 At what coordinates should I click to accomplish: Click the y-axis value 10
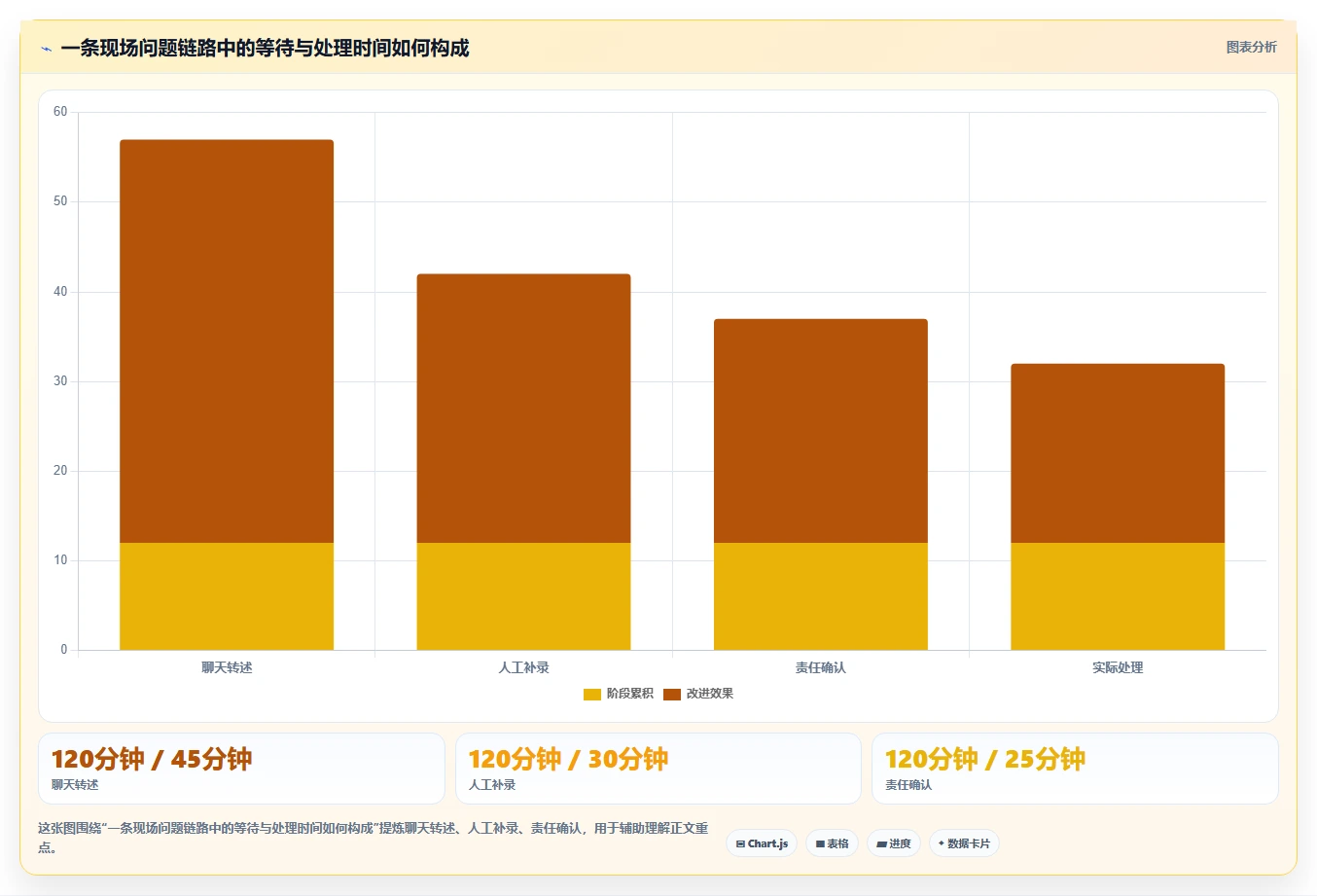coord(60,560)
